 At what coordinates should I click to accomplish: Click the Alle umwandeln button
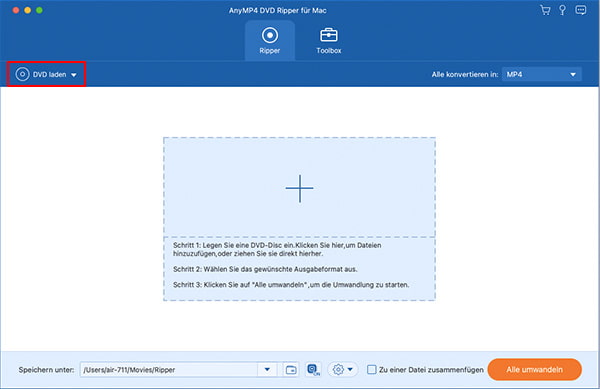[535, 369]
